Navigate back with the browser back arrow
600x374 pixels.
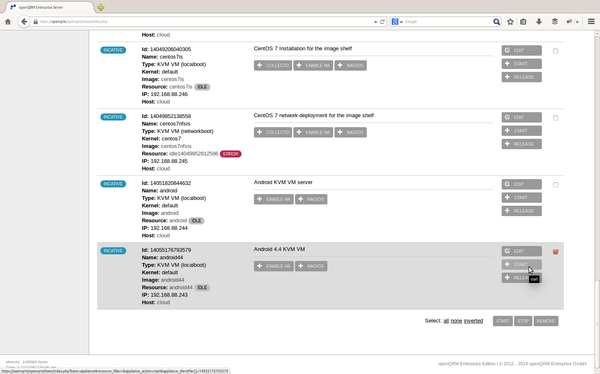[x=24, y=22]
